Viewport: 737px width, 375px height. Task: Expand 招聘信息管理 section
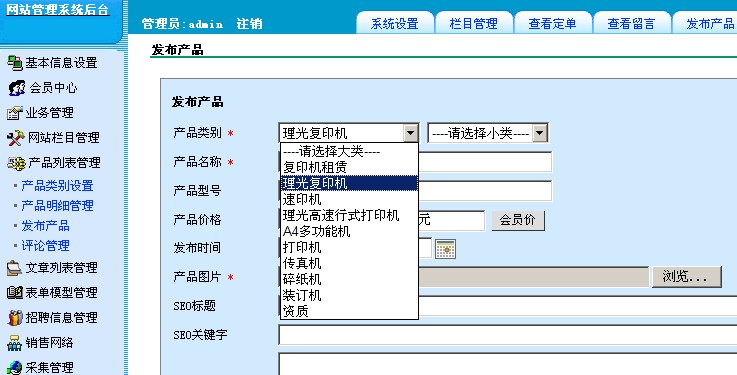point(62,318)
